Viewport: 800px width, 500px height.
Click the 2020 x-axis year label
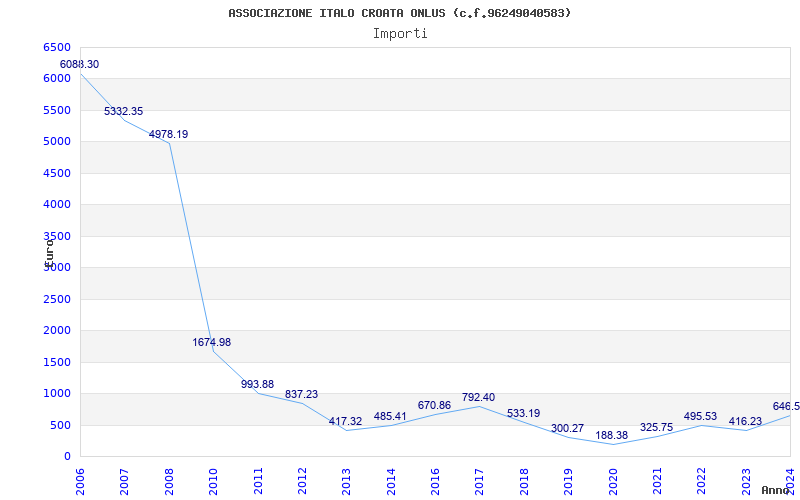[x=612, y=482]
